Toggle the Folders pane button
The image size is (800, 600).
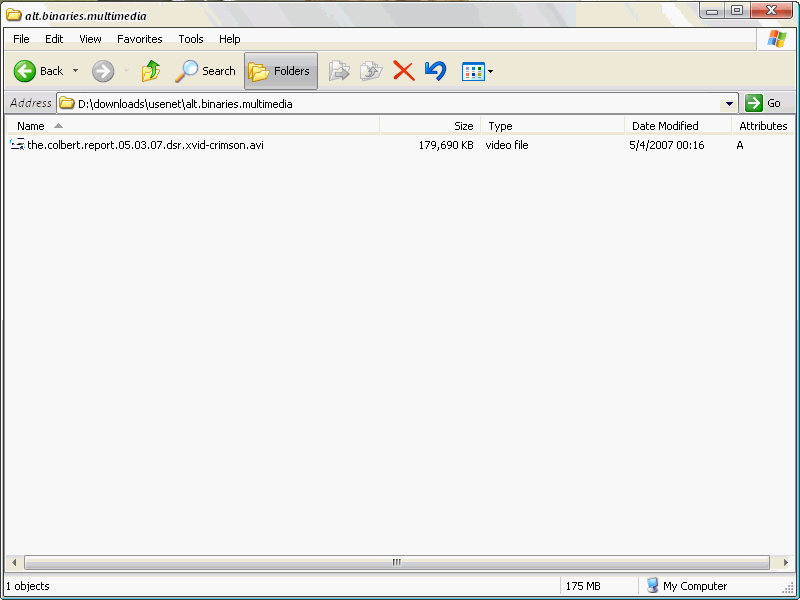[x=281, y=71]
